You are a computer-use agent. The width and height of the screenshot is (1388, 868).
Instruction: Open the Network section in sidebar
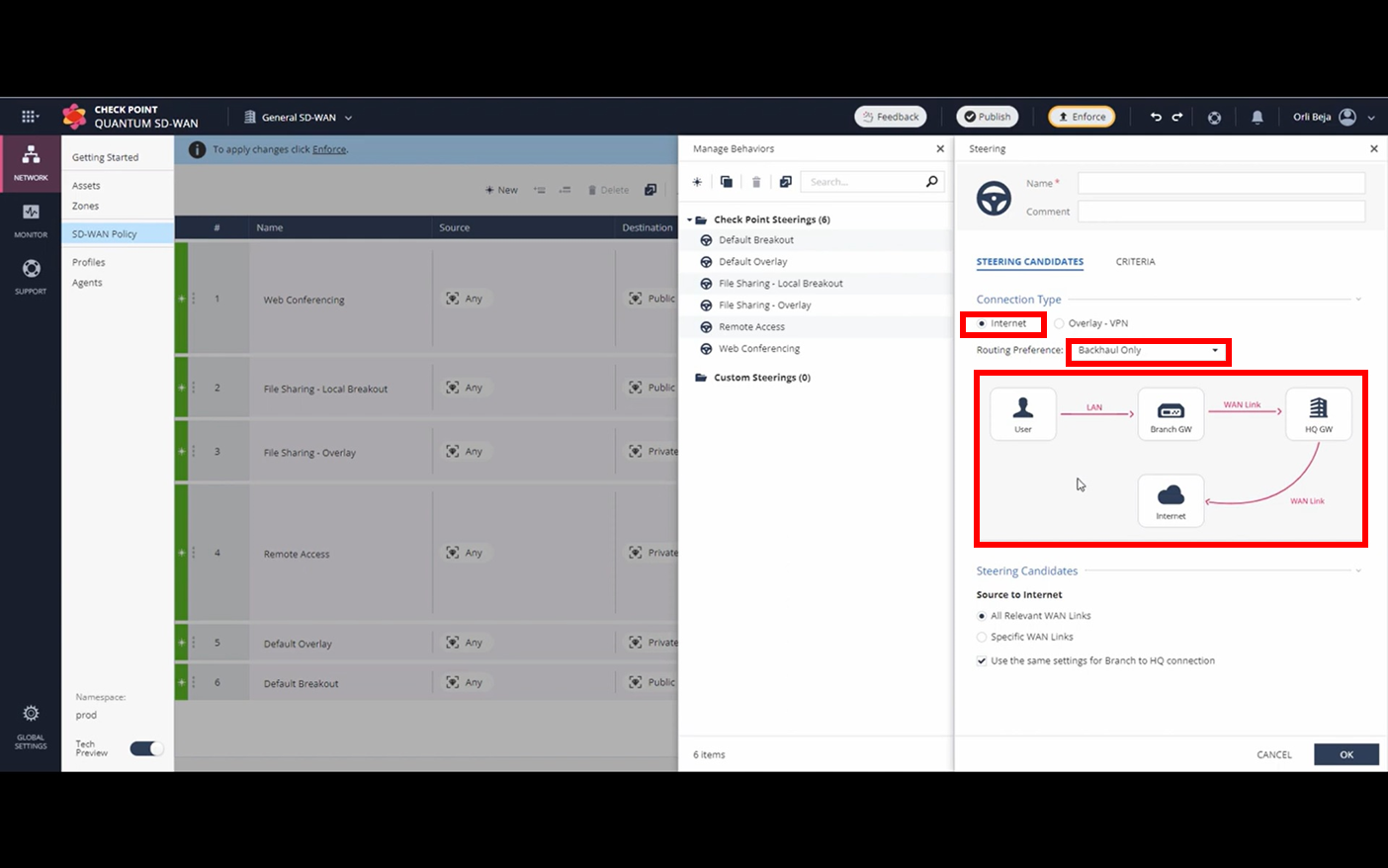[31, 163]
